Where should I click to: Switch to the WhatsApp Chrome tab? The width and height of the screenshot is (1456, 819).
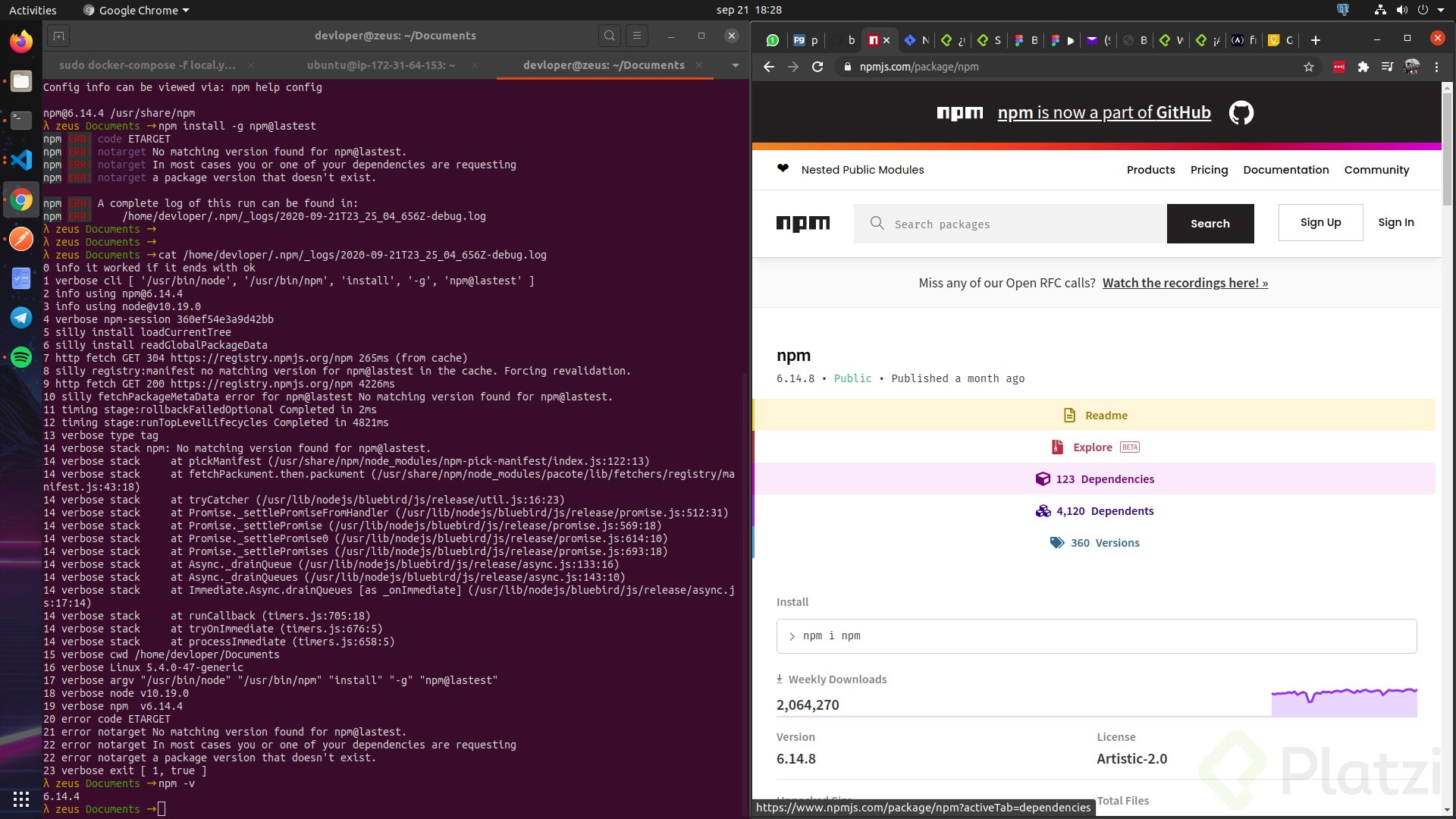pos(772,40)
